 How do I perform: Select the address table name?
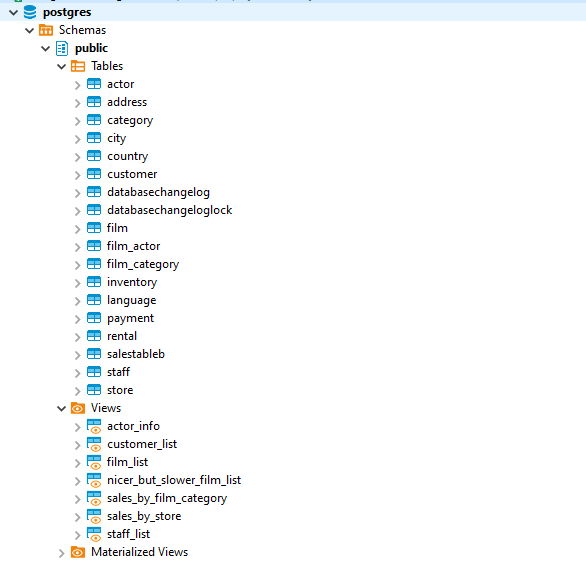pyautogui.click(x=127, y=102)
